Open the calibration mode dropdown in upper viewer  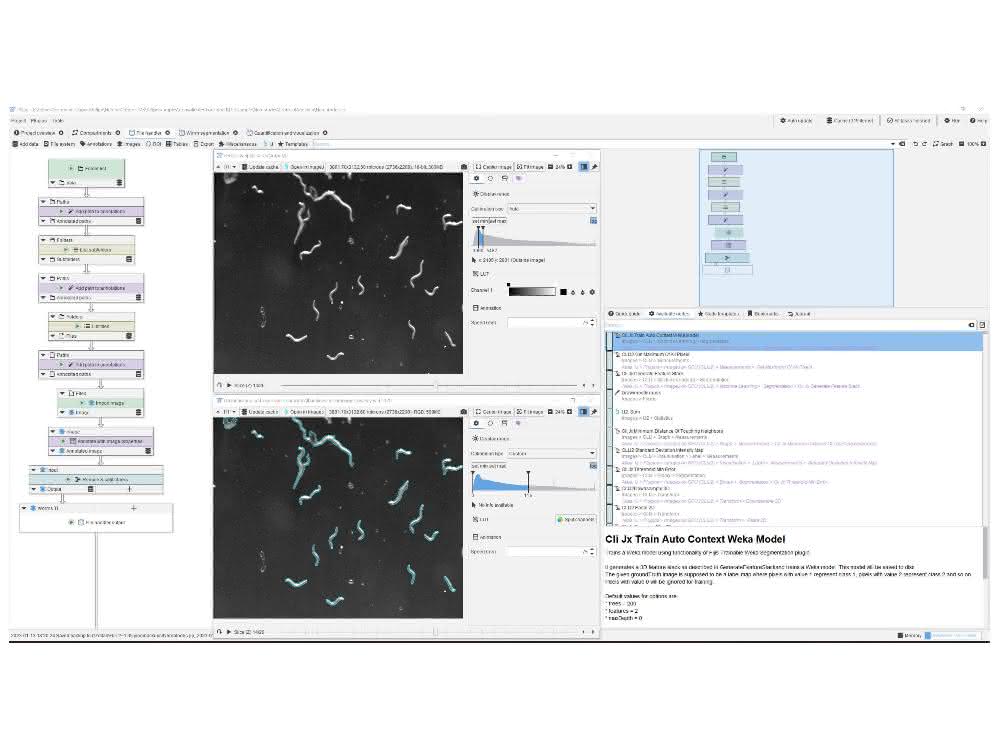pos(552,209)
